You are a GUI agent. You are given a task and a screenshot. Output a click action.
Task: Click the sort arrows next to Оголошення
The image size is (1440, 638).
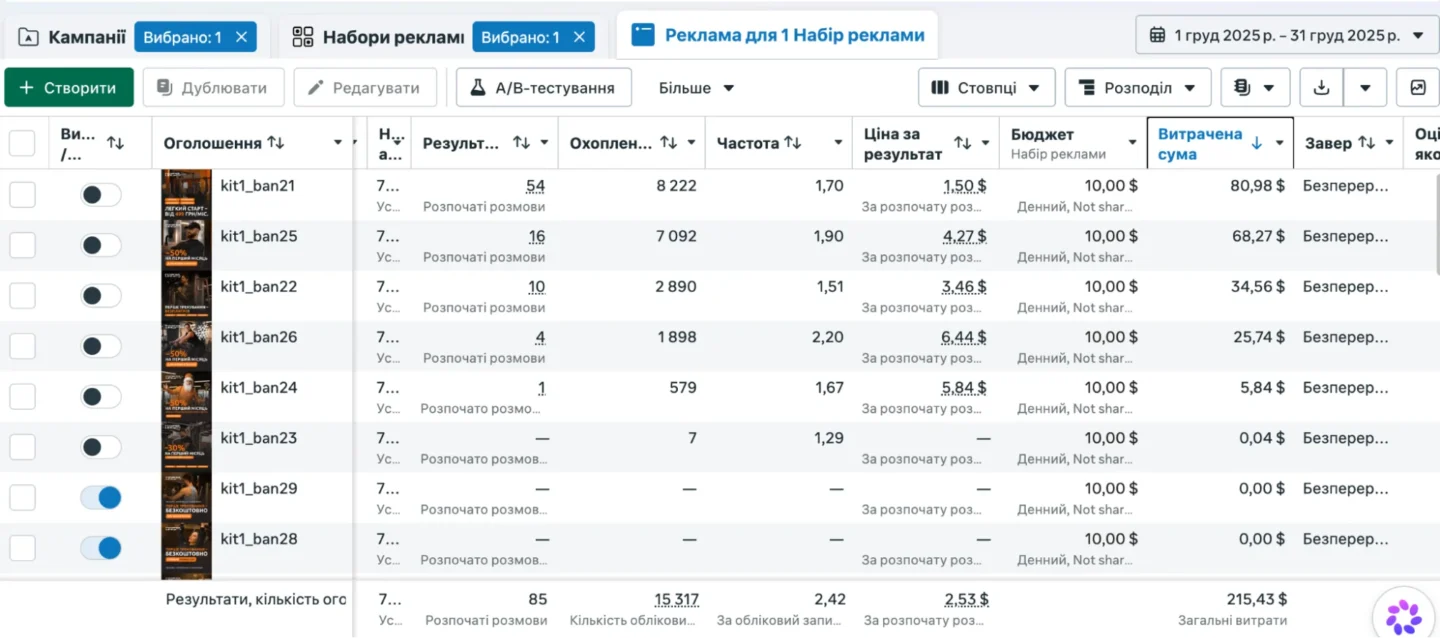point(276,143)
